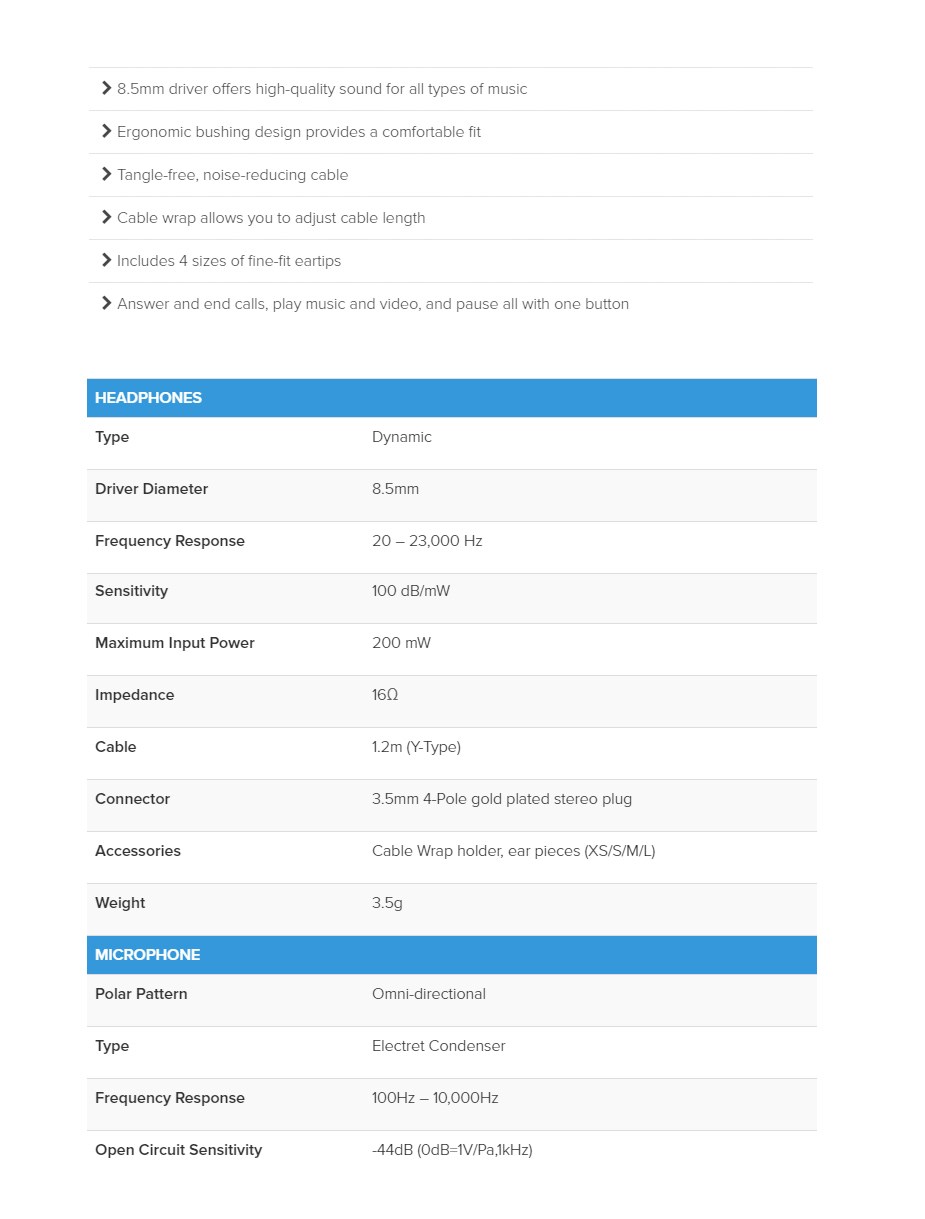Click chevron beside Answer and end calls feature
The width and height of the screenshot is (925, 1219).
(x=106, y=303)
